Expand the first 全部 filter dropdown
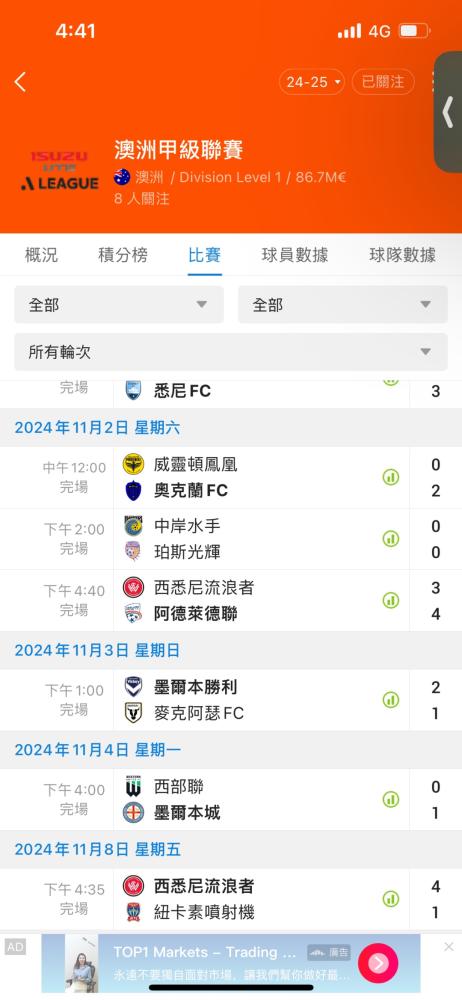This screenshot has width=462, height=1000. (119, 304)
